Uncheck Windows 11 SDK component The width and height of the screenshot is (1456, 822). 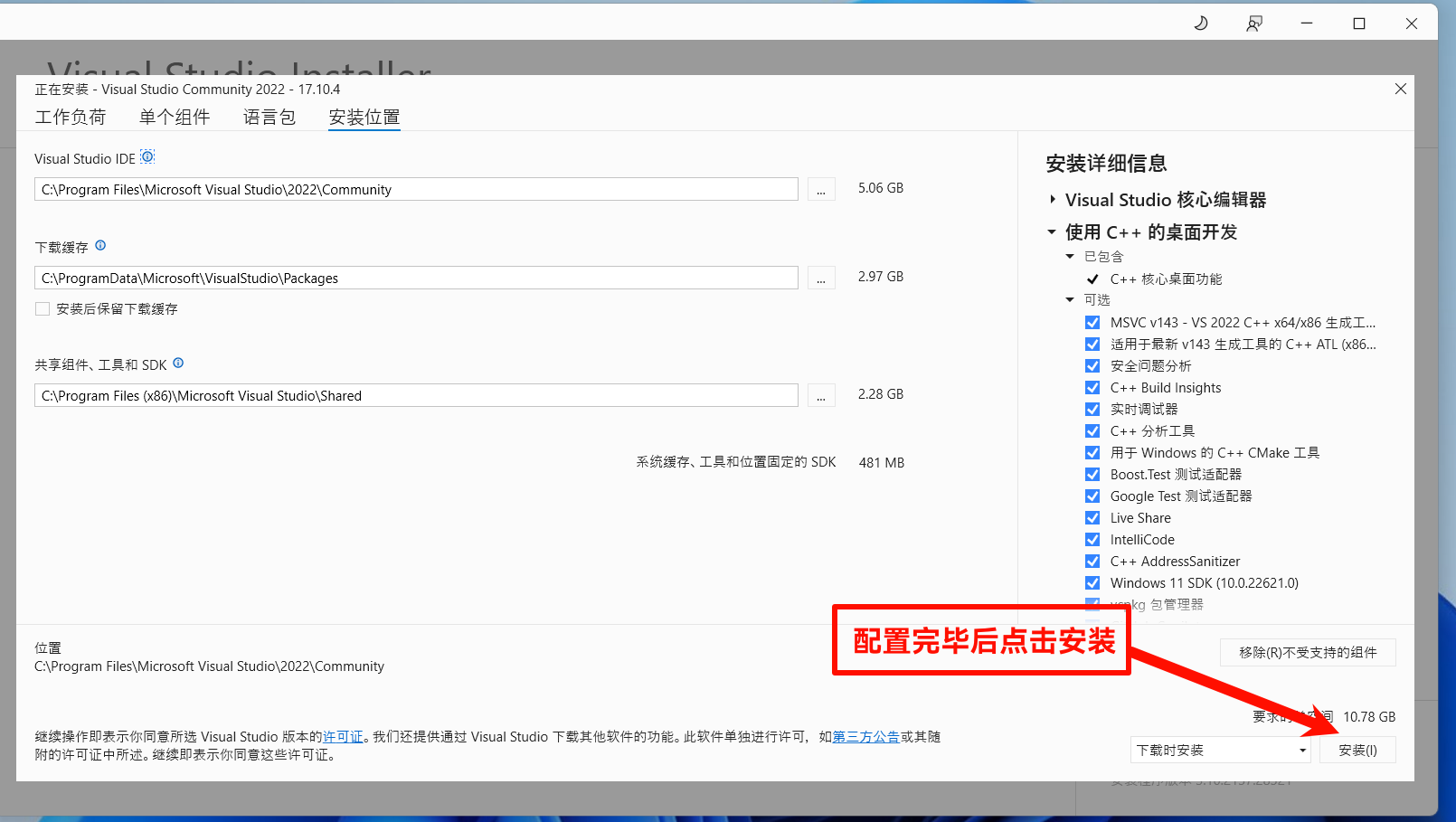click(x=1092, y=583)
